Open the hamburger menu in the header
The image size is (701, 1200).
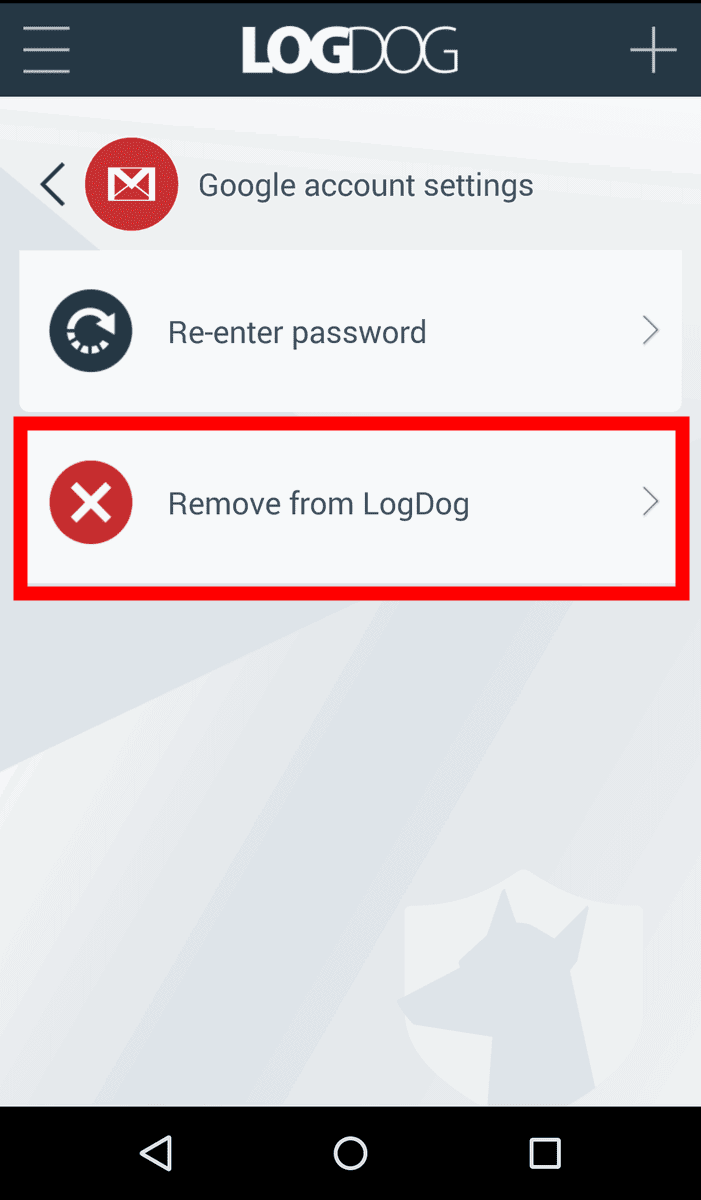pos(46,48)
